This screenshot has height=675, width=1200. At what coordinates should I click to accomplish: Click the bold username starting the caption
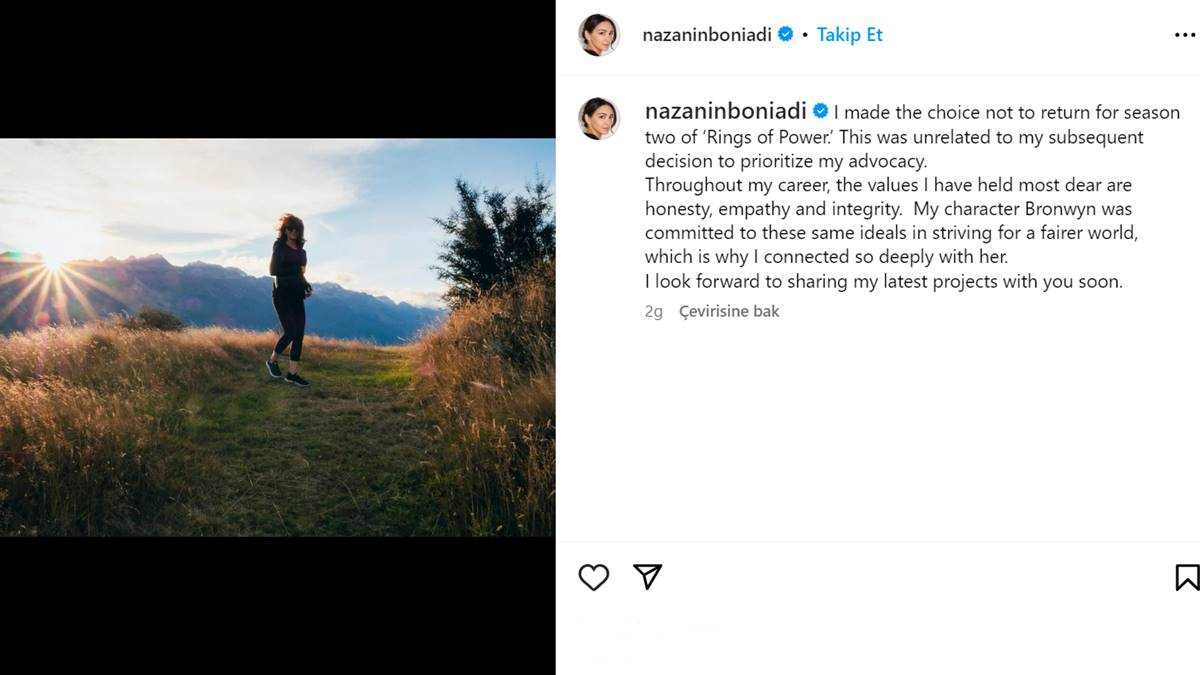click(x=725, y=111)
